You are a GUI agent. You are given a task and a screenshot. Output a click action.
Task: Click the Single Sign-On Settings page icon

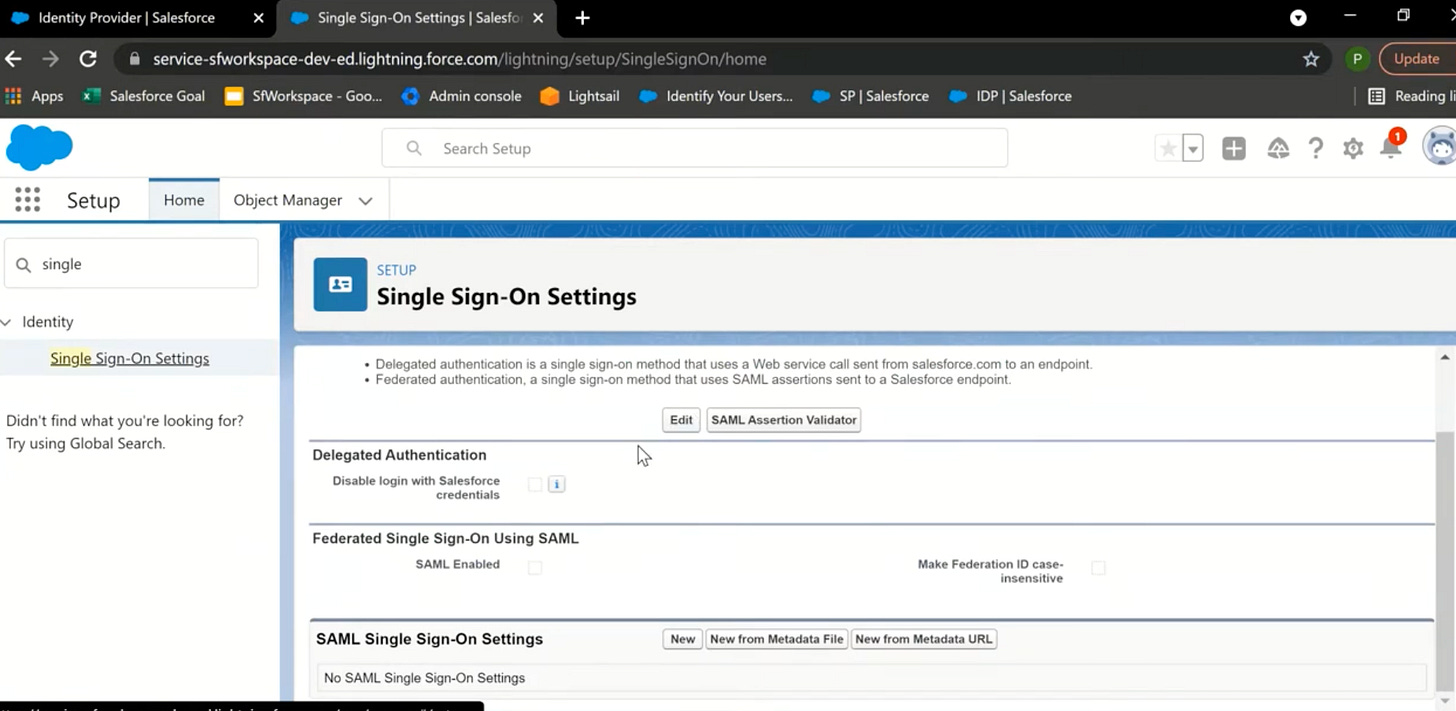tap(340, 284)
